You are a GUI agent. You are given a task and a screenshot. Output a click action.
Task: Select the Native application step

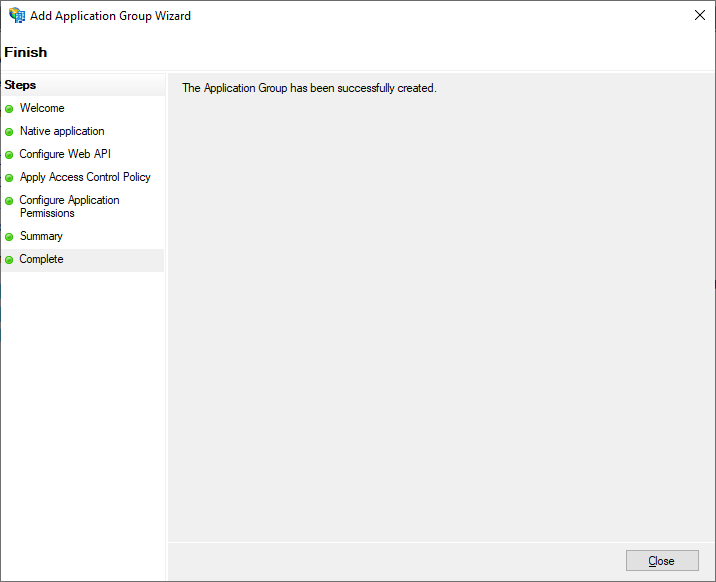point(62,131)
